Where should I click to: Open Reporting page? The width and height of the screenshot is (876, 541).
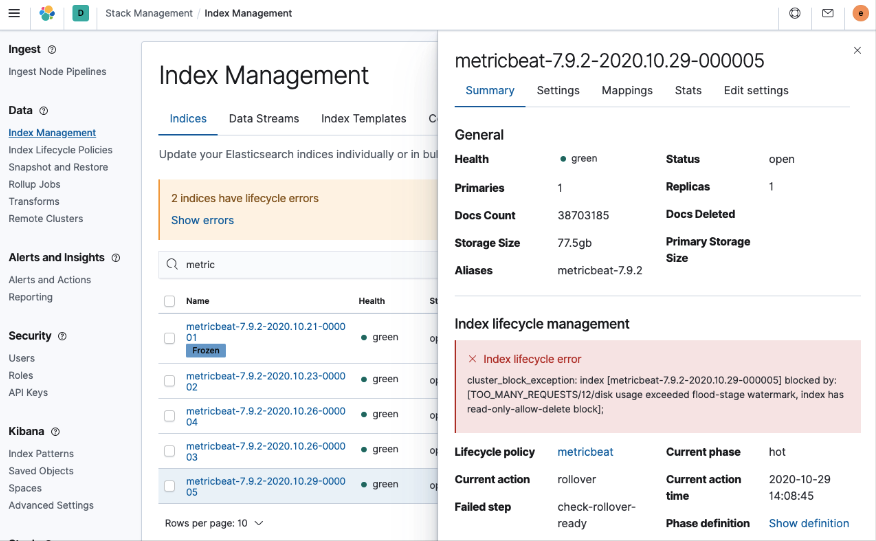click(30, 297)
